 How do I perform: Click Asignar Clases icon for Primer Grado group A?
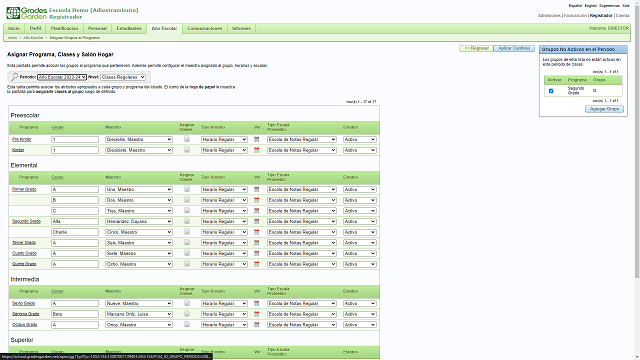[187, 189]
